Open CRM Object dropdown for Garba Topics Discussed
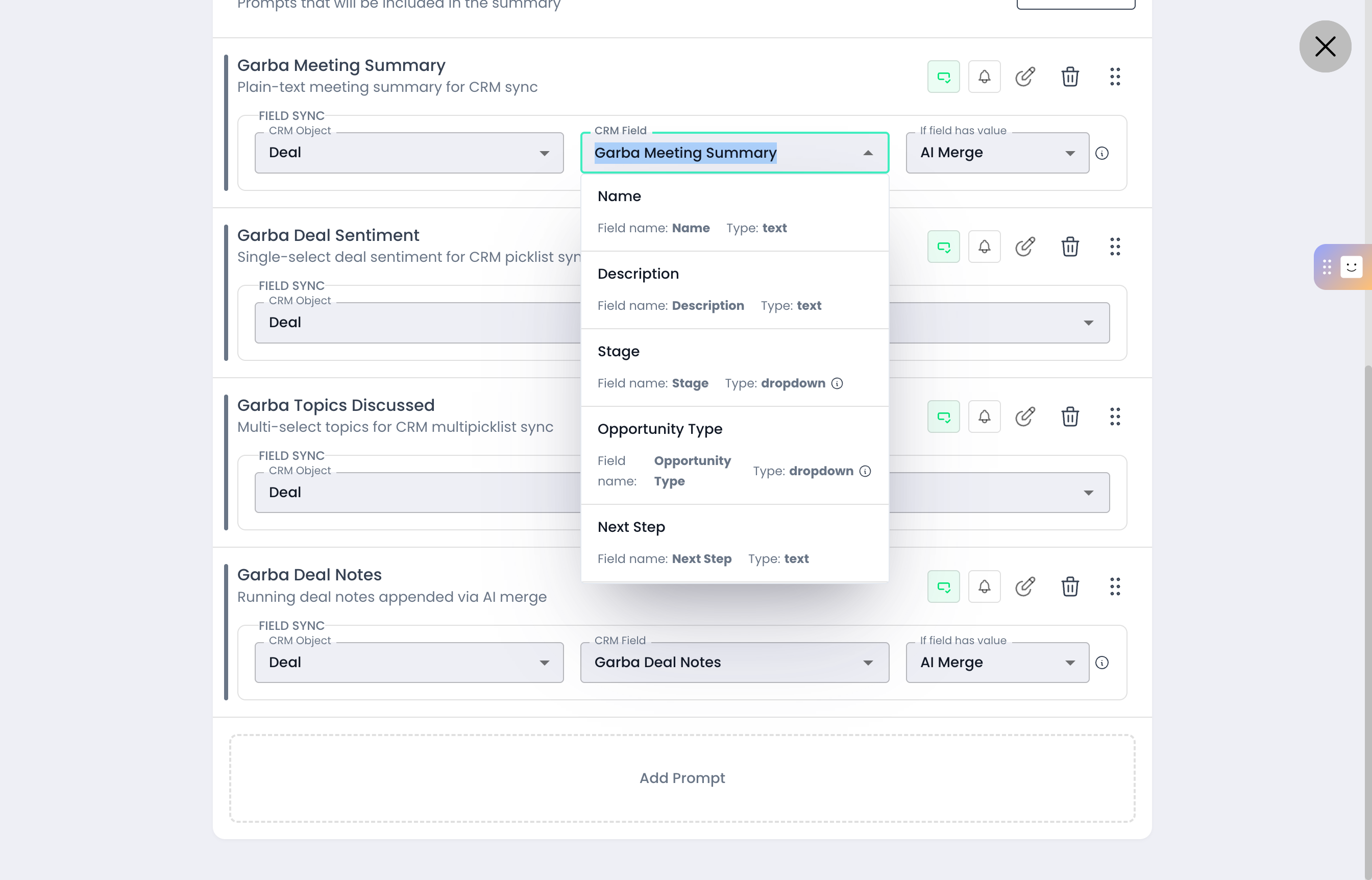Screen dimensions: 1372x880 pyautogui.click(x=417, y=493)
